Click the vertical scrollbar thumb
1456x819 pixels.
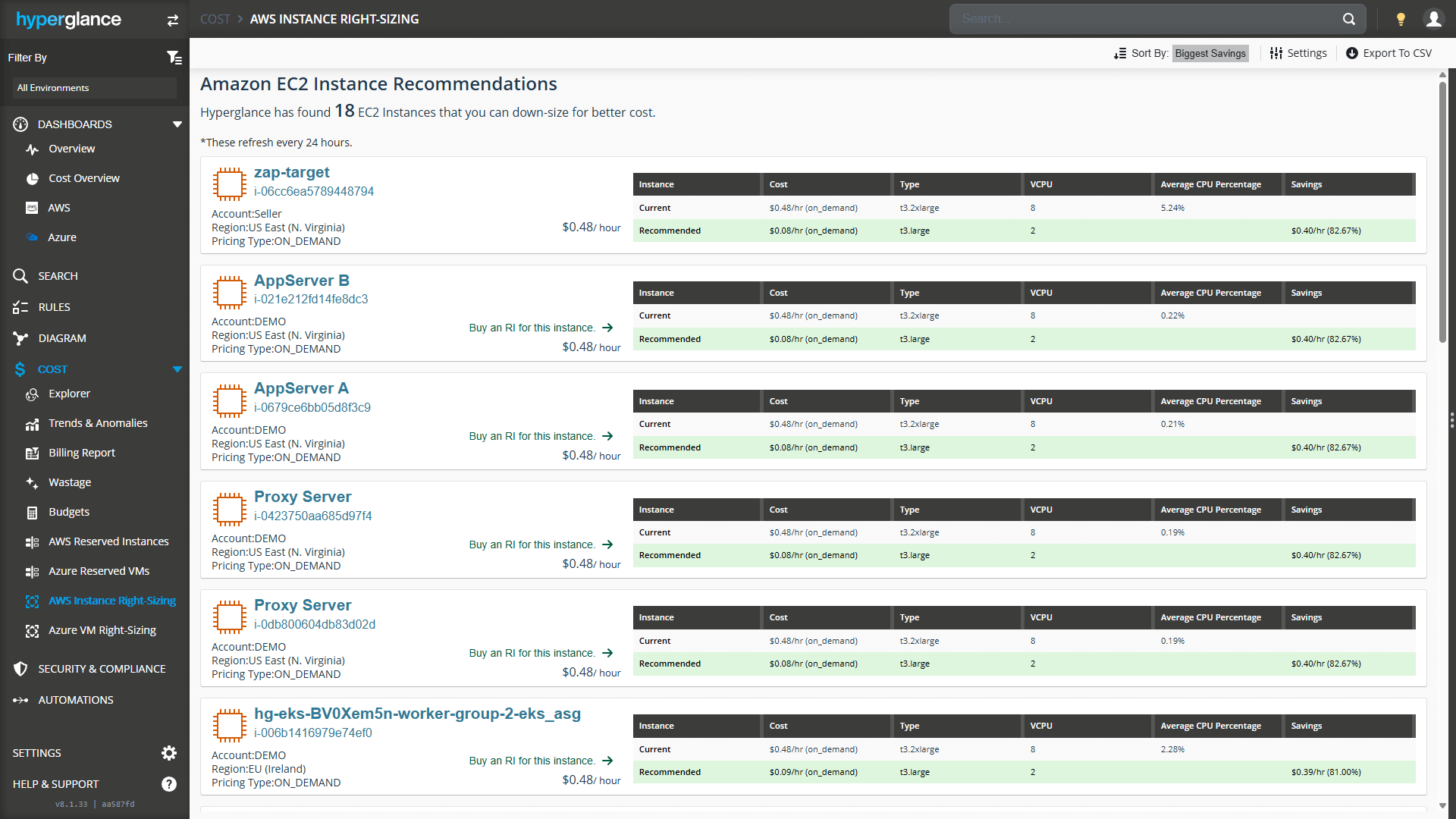pos(1442,212)
